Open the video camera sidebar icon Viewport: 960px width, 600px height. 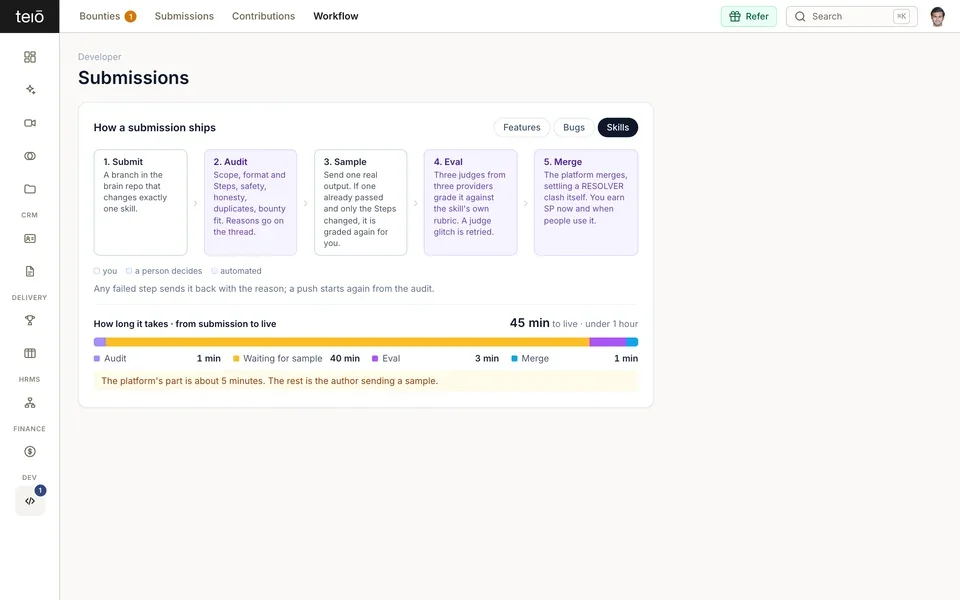click(x=29, y=123)
